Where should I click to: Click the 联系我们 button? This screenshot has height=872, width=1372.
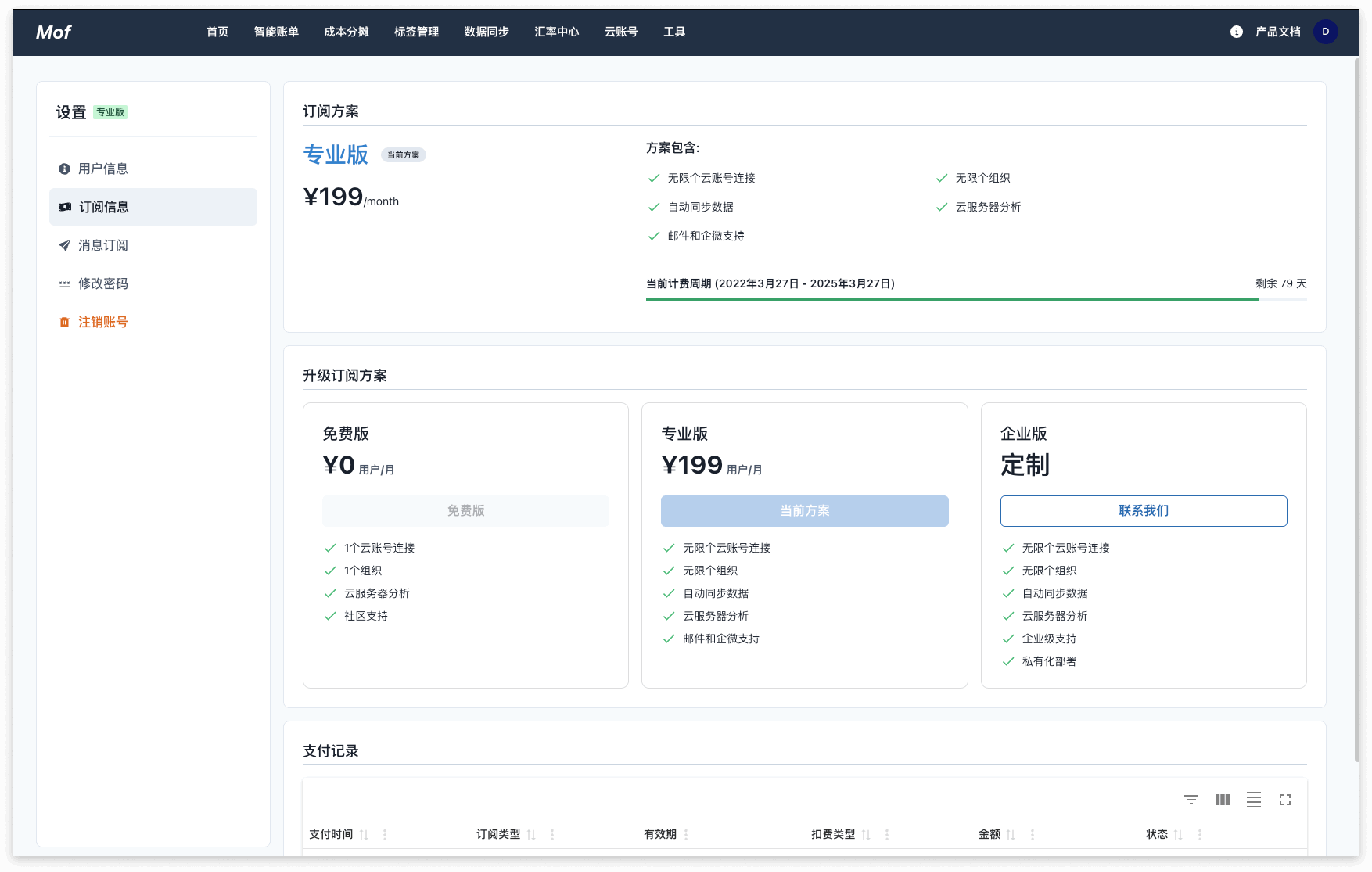(x=1143, y=510)
